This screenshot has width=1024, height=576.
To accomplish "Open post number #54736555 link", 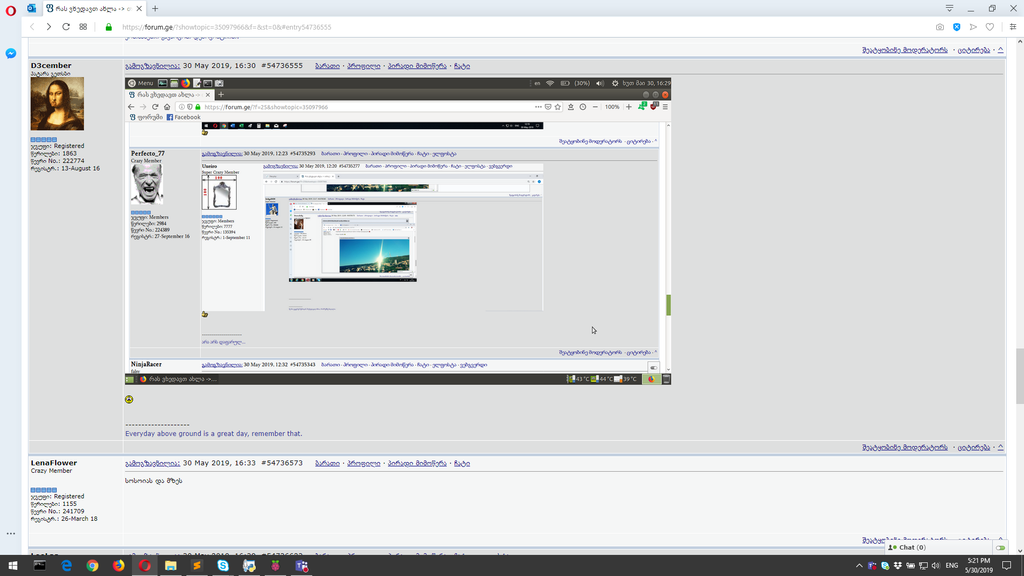I will [282, 65].
